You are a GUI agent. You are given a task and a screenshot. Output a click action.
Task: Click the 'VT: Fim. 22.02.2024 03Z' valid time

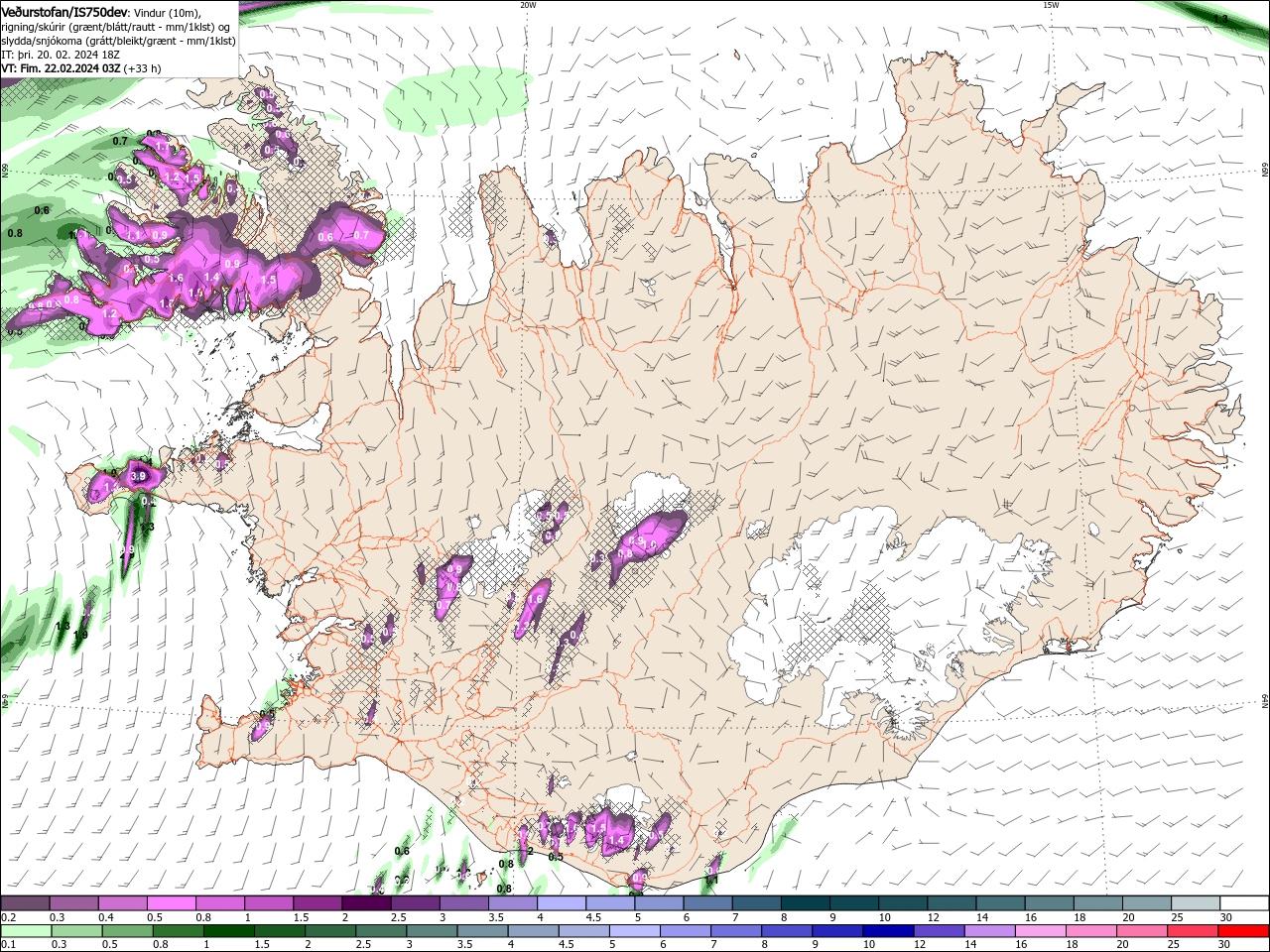tap(62, 68)
